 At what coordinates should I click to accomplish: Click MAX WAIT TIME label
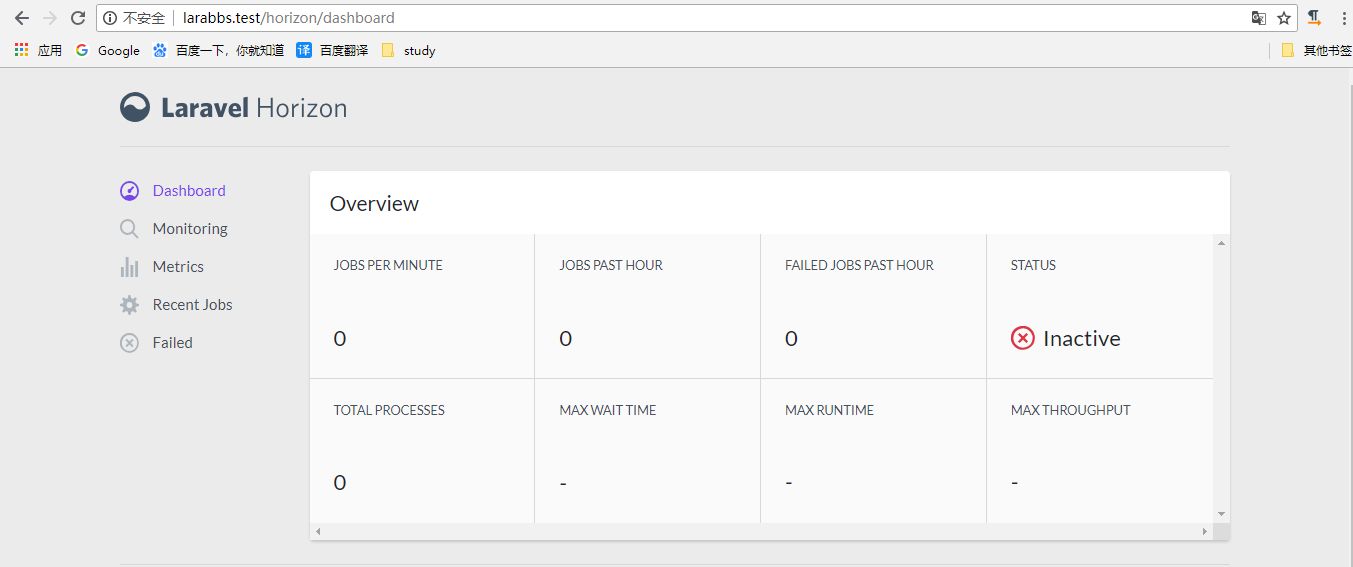tap(608, 410)
